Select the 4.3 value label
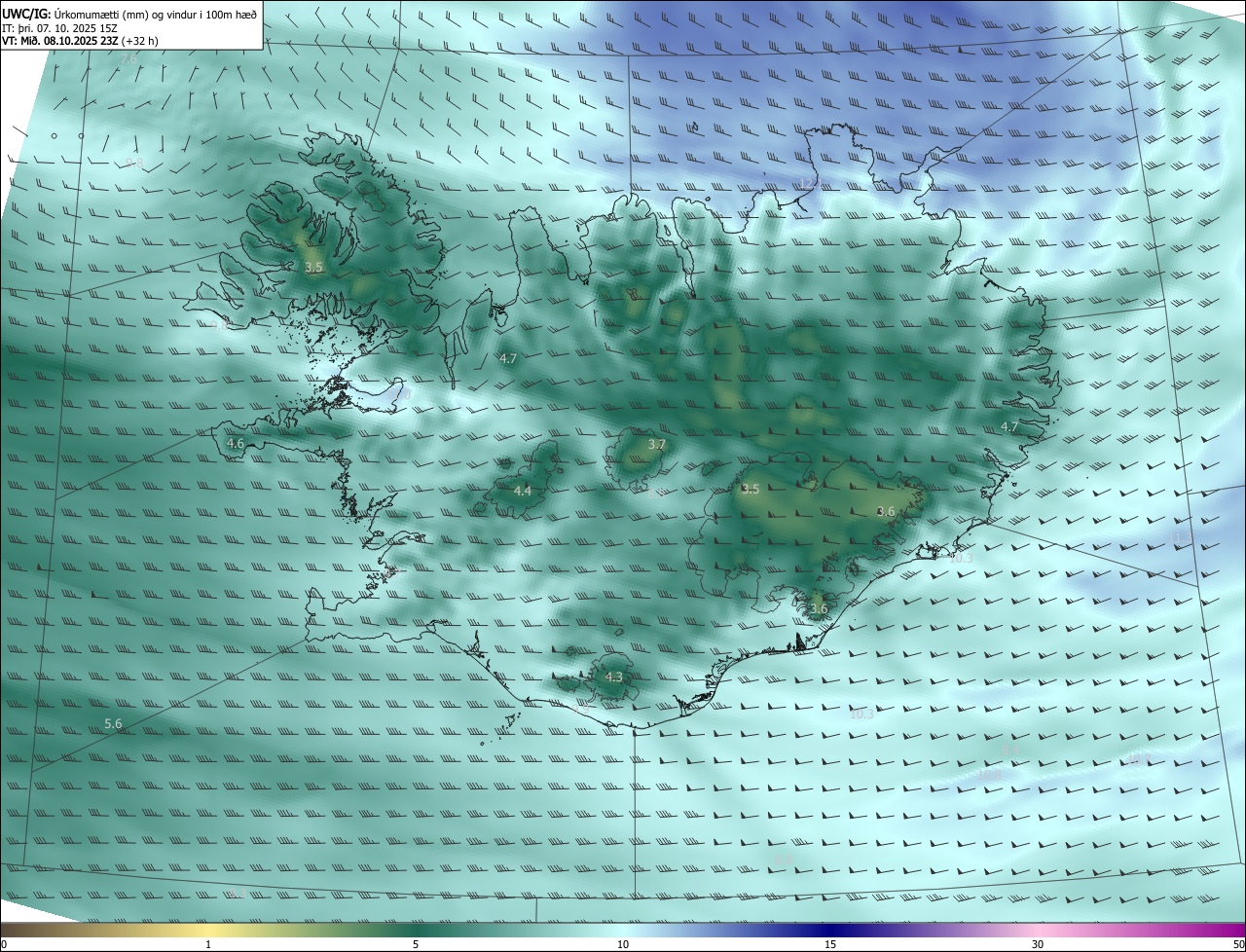Viewport: 1246px width, 952px height. 613,677
